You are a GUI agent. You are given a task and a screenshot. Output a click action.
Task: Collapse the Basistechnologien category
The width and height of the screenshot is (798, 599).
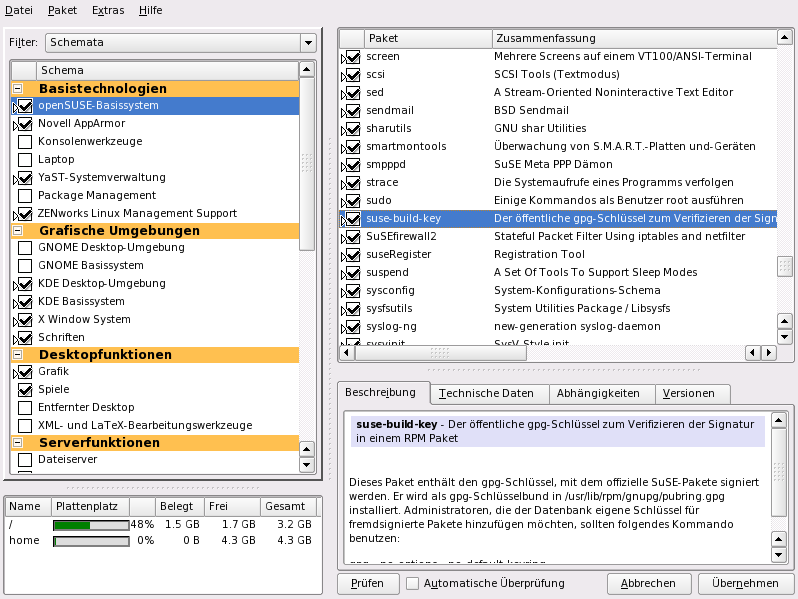pos(18,89)
